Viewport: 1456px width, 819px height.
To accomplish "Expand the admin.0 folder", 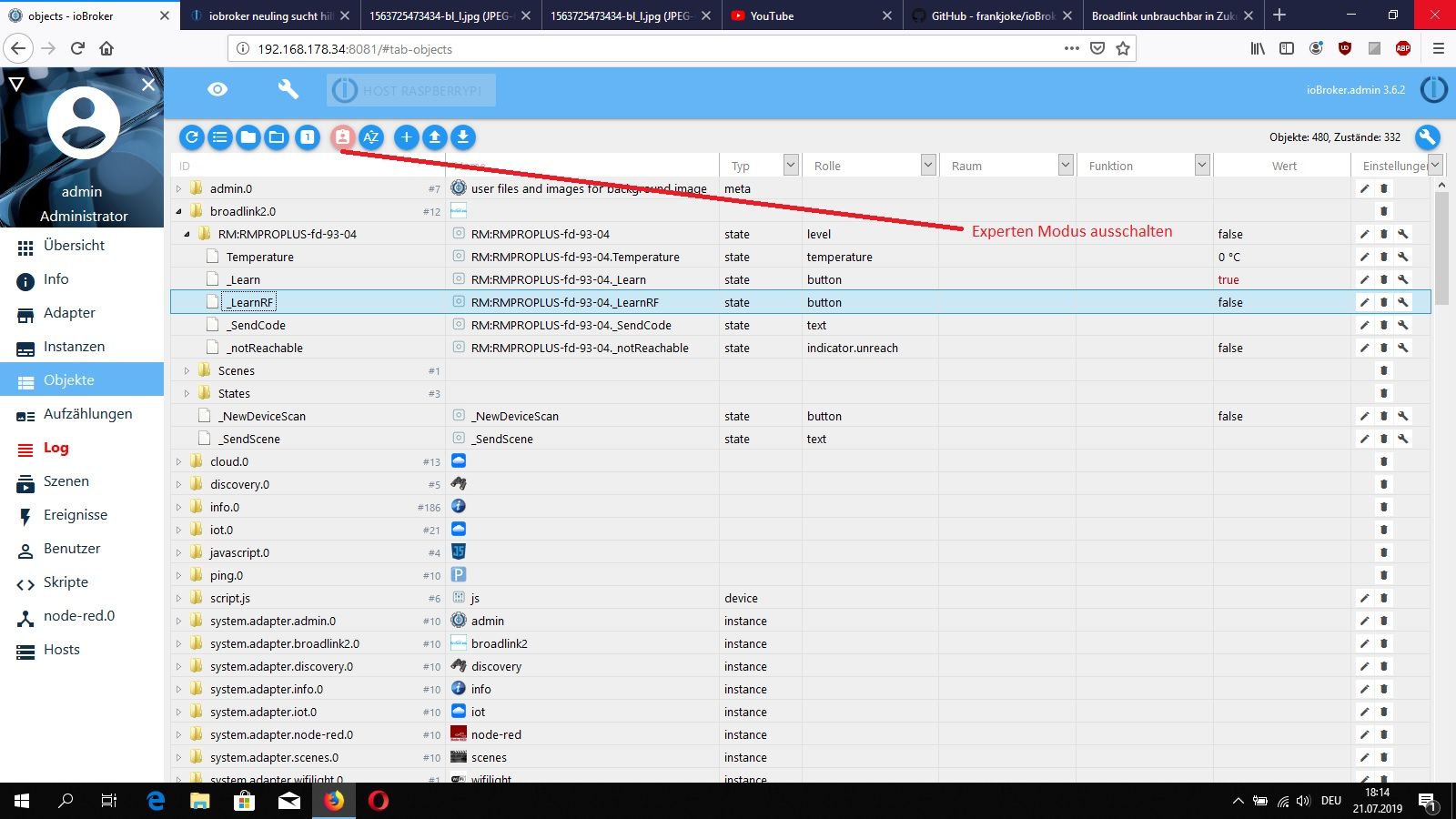I will (179, 189).
